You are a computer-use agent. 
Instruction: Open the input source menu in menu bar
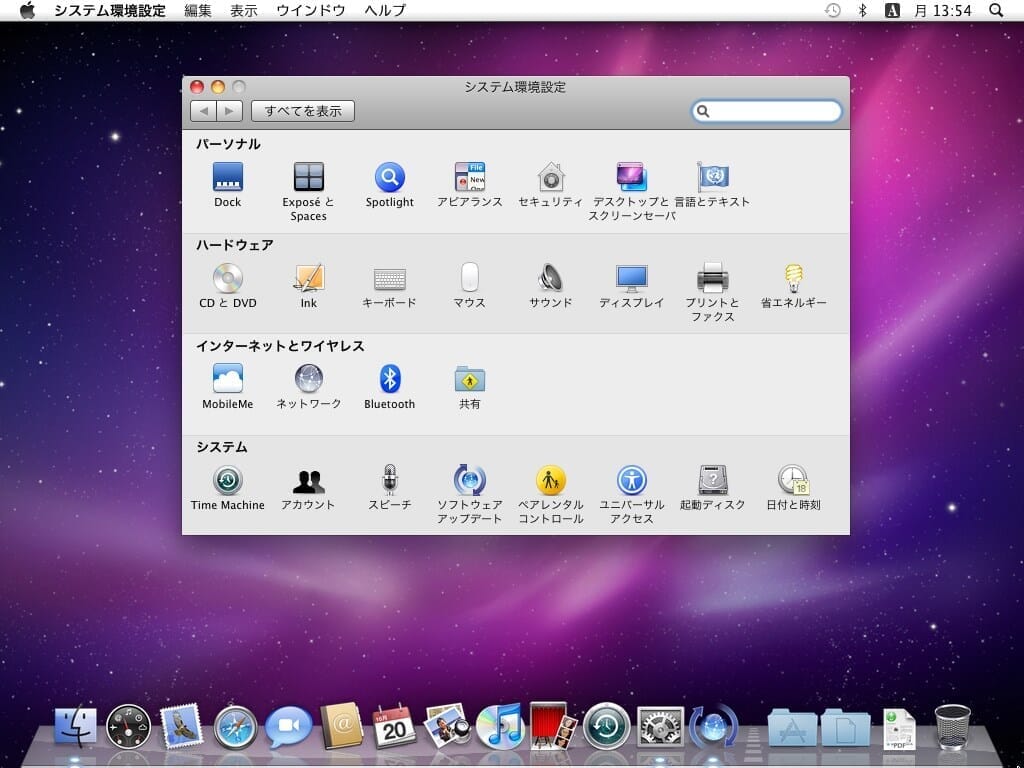coord(892,10)
